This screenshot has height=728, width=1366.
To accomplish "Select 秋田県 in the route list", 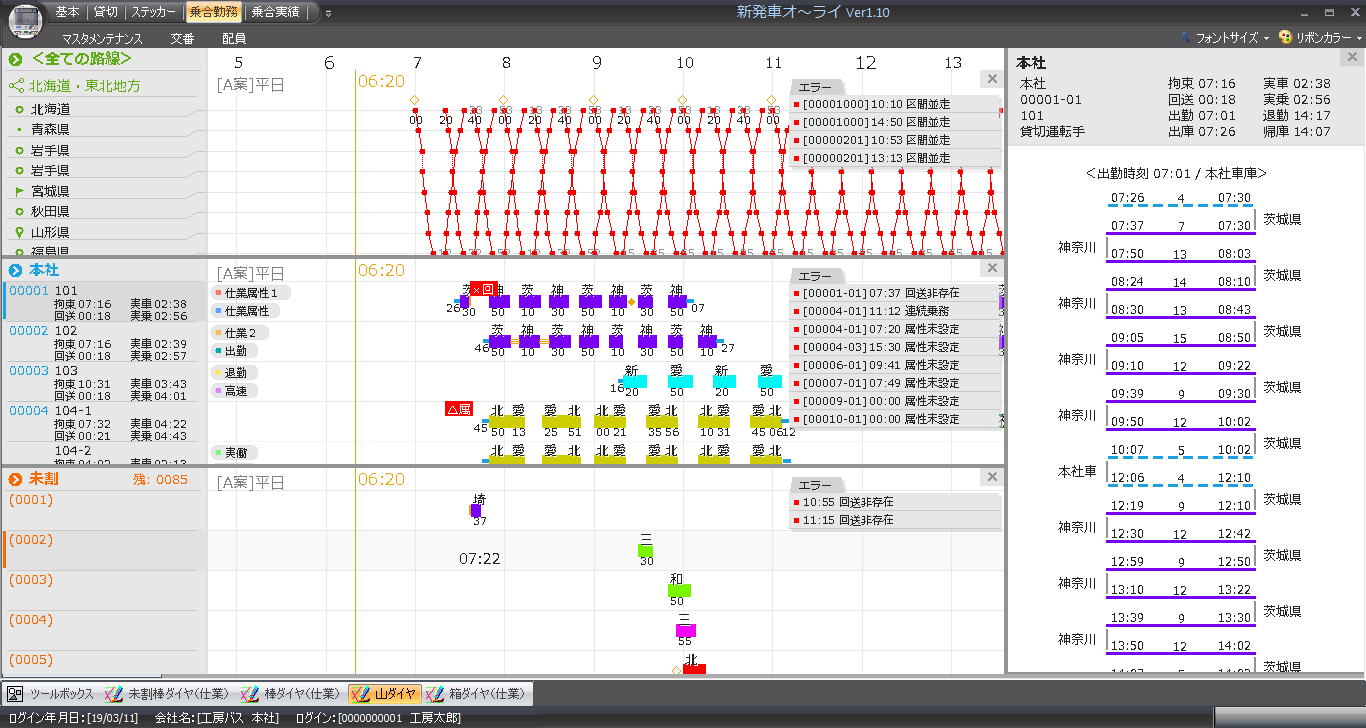I will (50, 212).
